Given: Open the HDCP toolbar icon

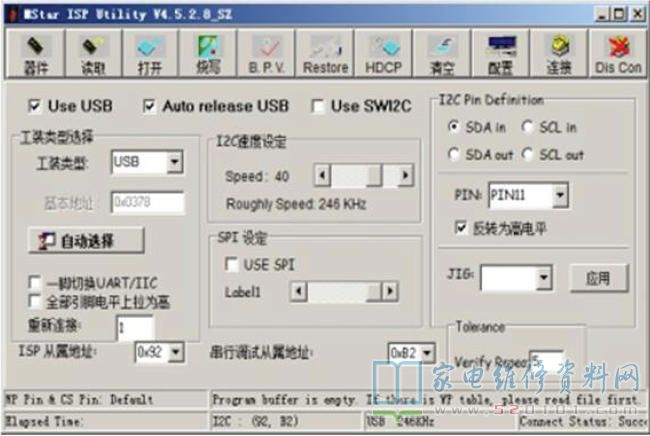Looking at the screenshot, I should (x=383, y=54).
